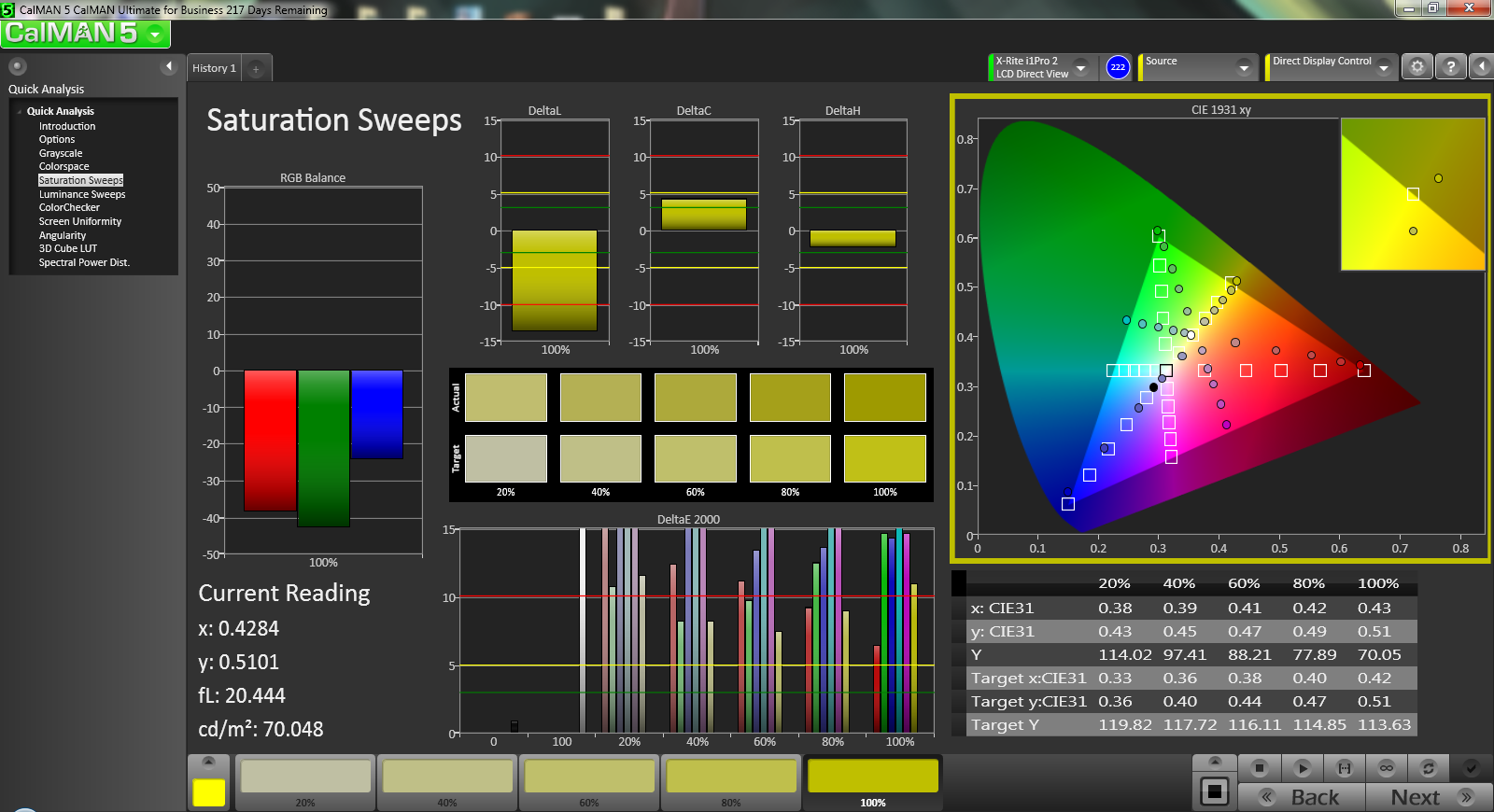The width and height of the screenshot is (1494, 812).
Task: Open settings with the gear icon
Action: tap(1417, 67)
